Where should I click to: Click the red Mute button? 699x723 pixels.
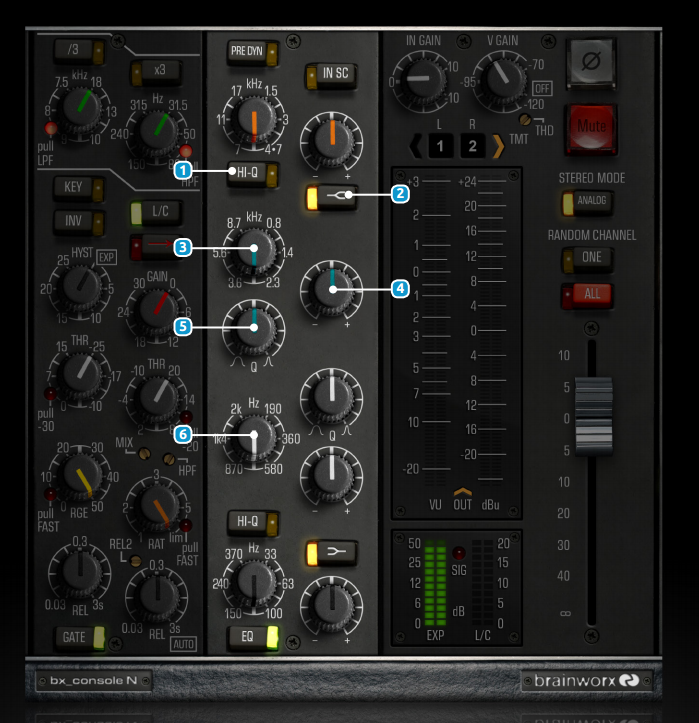592,127
